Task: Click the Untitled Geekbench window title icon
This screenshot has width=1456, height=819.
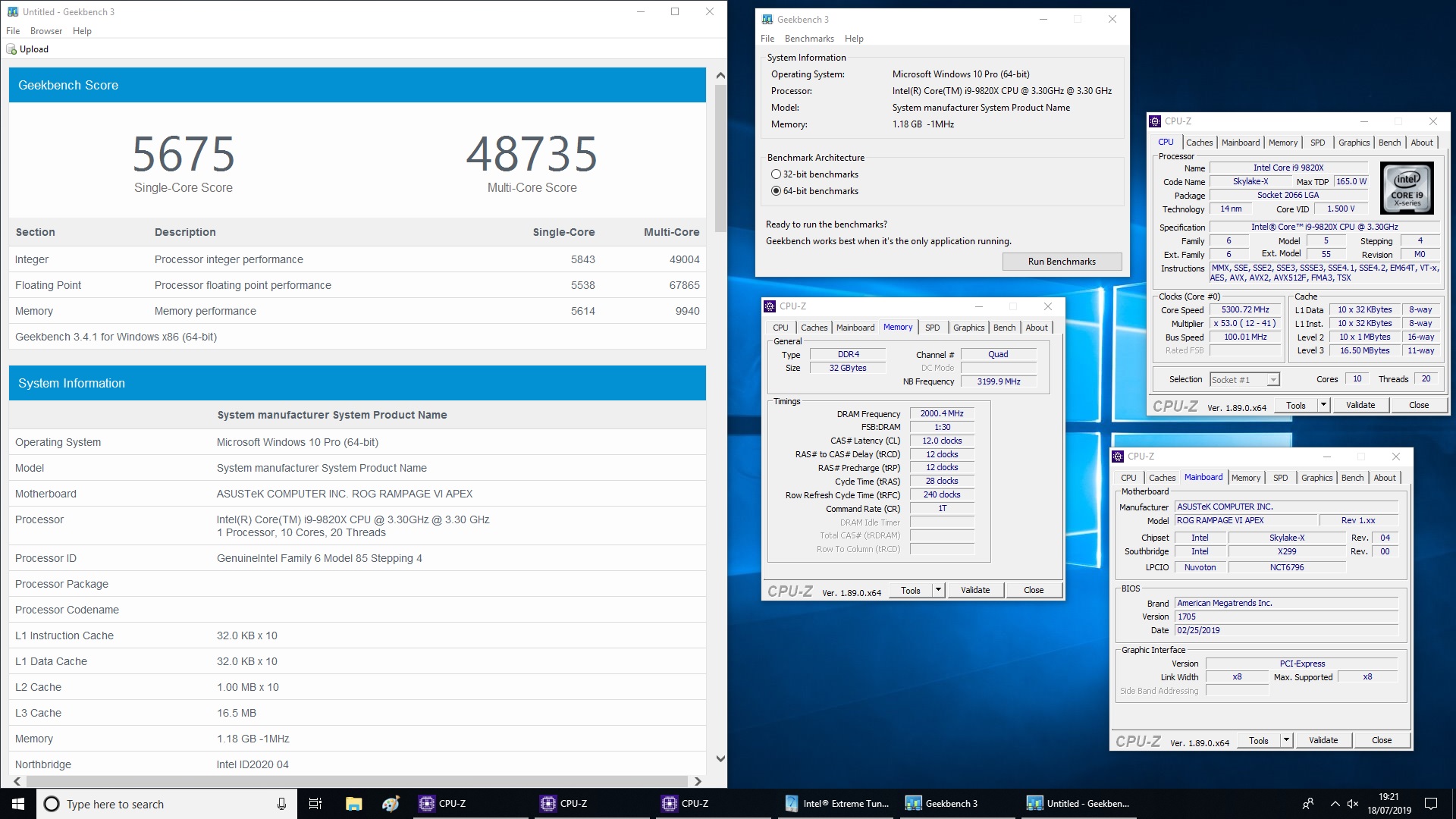Action: pos(12,12)
